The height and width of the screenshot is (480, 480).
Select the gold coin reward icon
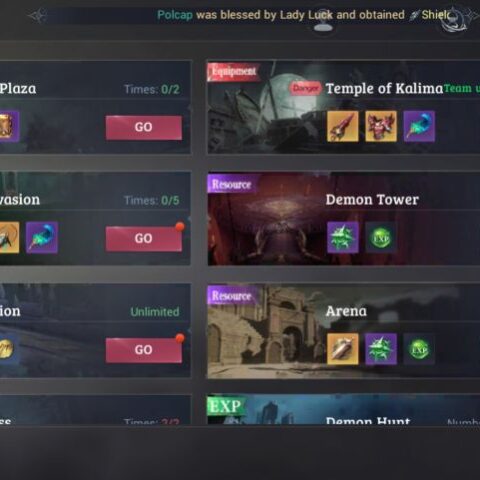(x=6, y=349)
